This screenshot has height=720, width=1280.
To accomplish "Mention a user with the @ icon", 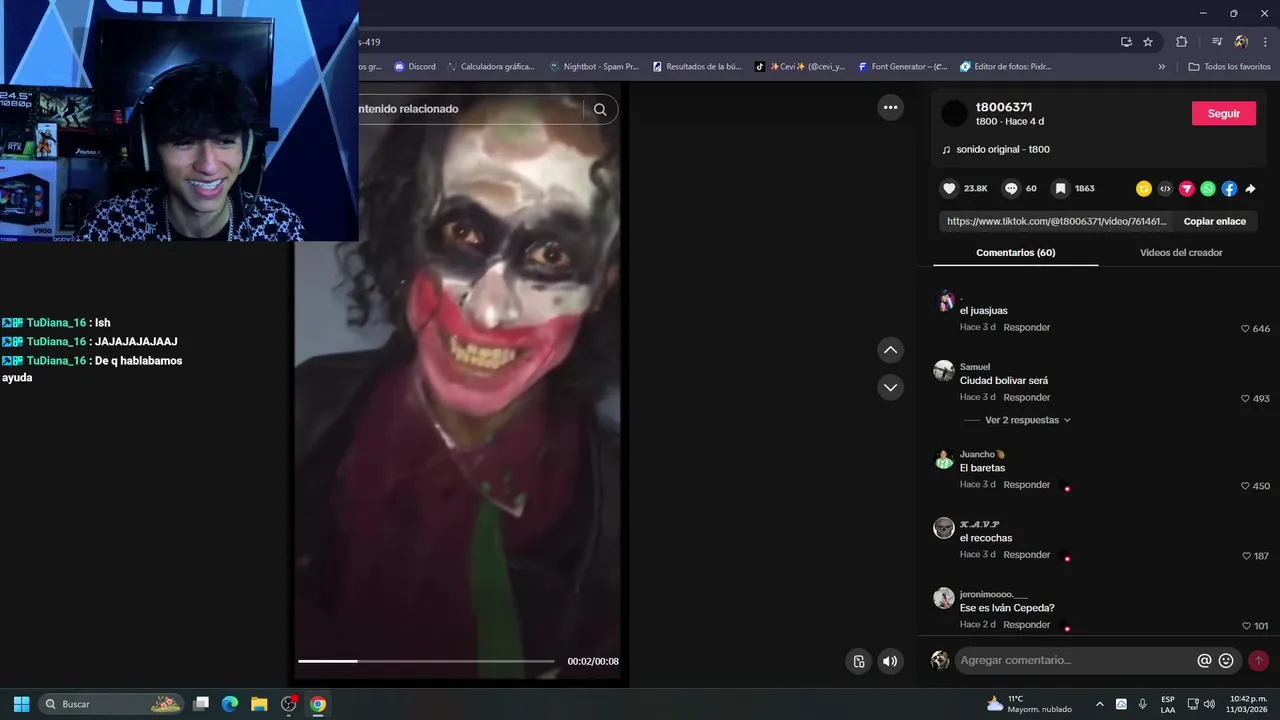I will tap(1204, 660).
